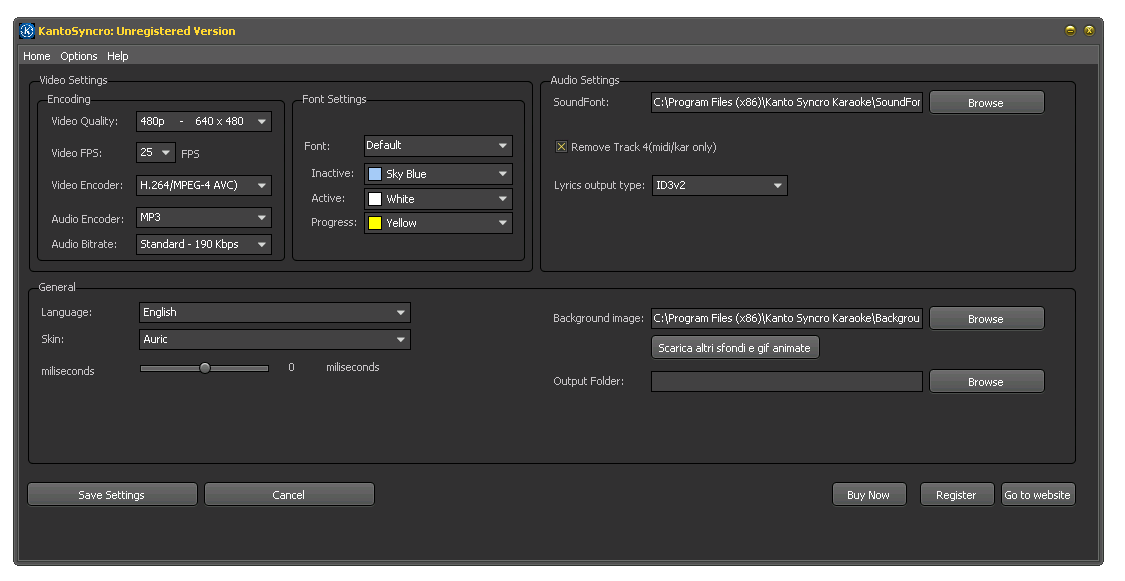Browse for a Background image
The width and height of the screenshot is (1125, 581).
pos(987,318)
